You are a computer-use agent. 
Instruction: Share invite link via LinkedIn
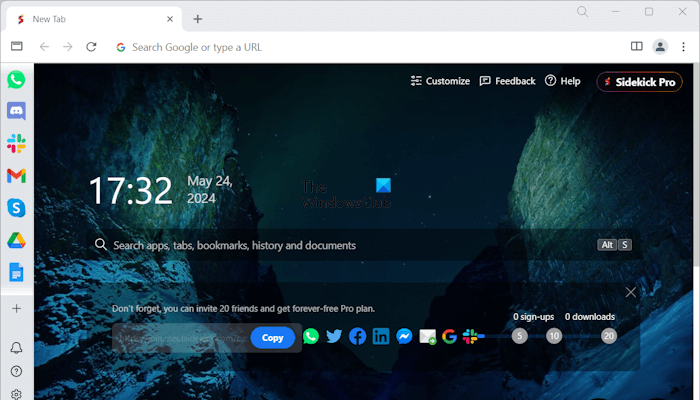click(x=381, y=337)
